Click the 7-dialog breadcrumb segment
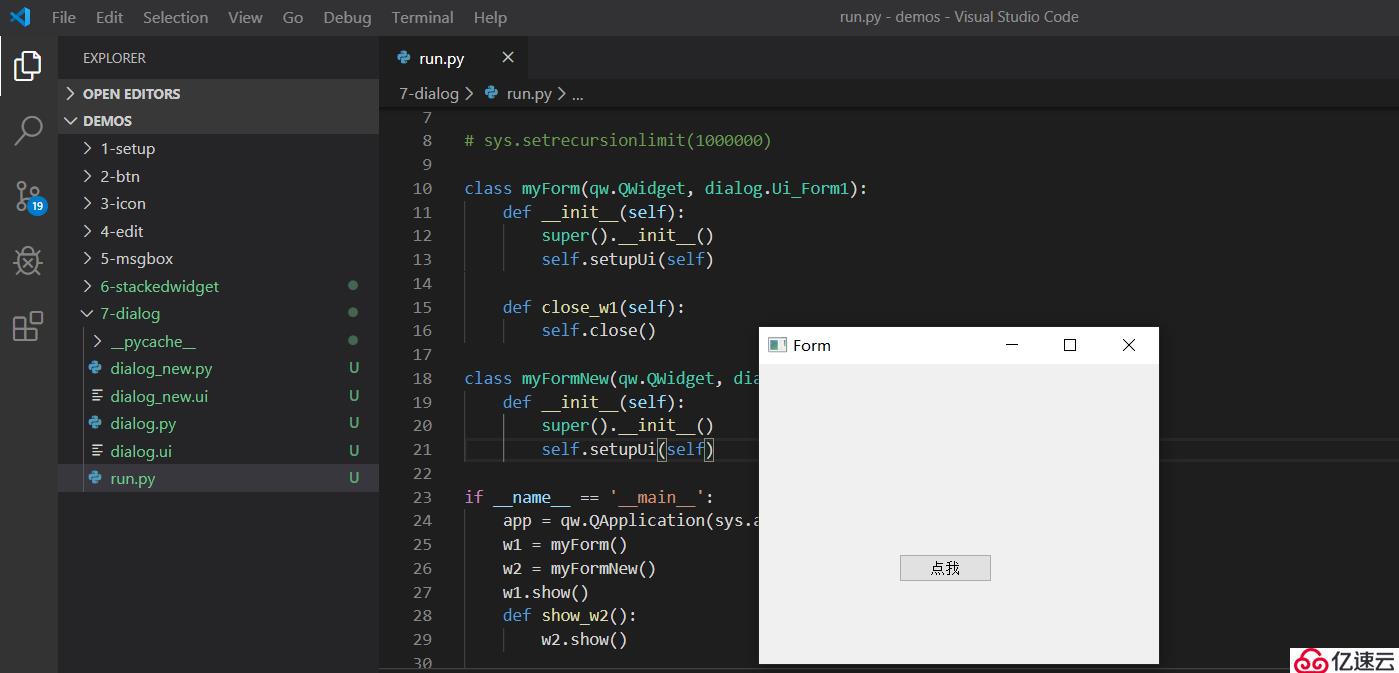This screenshot has height=673, width=1399. point(428,94)
